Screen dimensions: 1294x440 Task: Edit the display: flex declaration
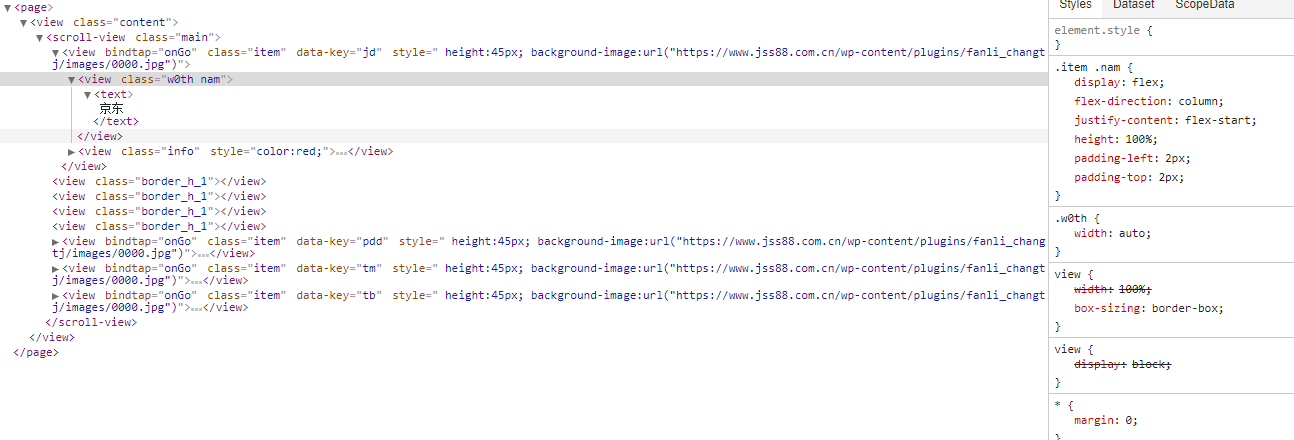click(x=1120, y=83)
